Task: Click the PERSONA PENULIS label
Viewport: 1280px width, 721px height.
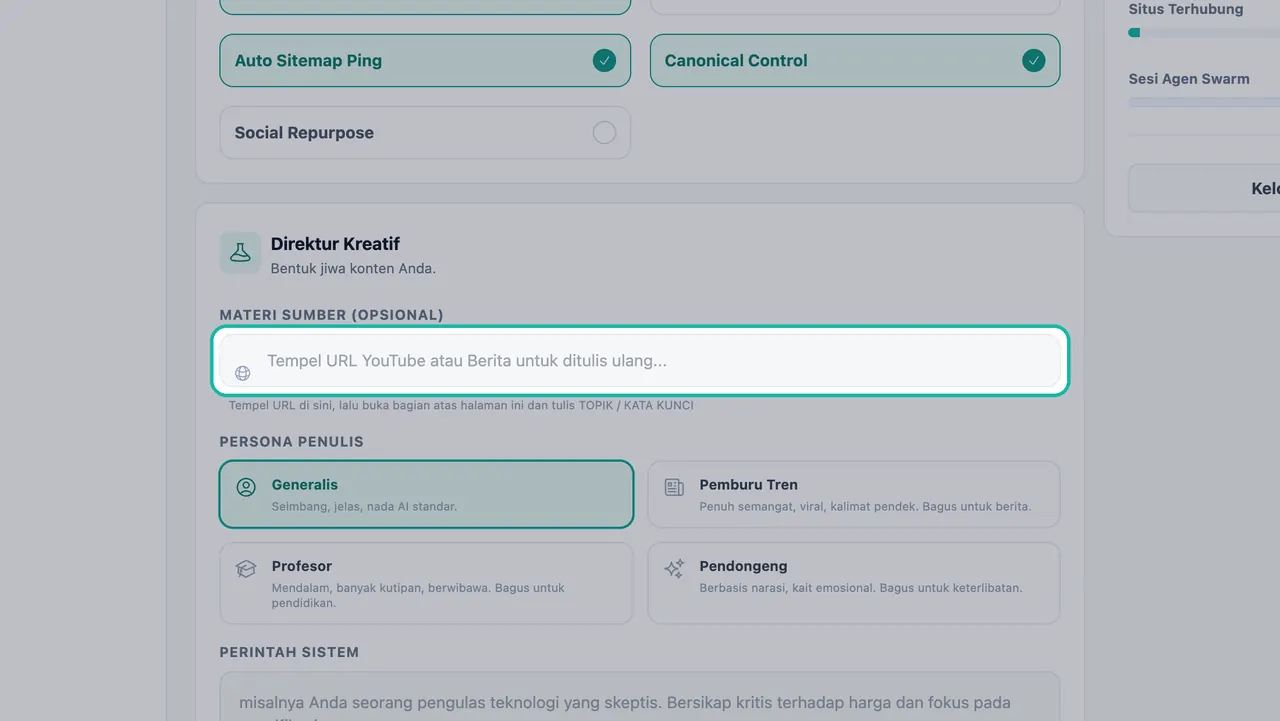Action: (292, 442)
